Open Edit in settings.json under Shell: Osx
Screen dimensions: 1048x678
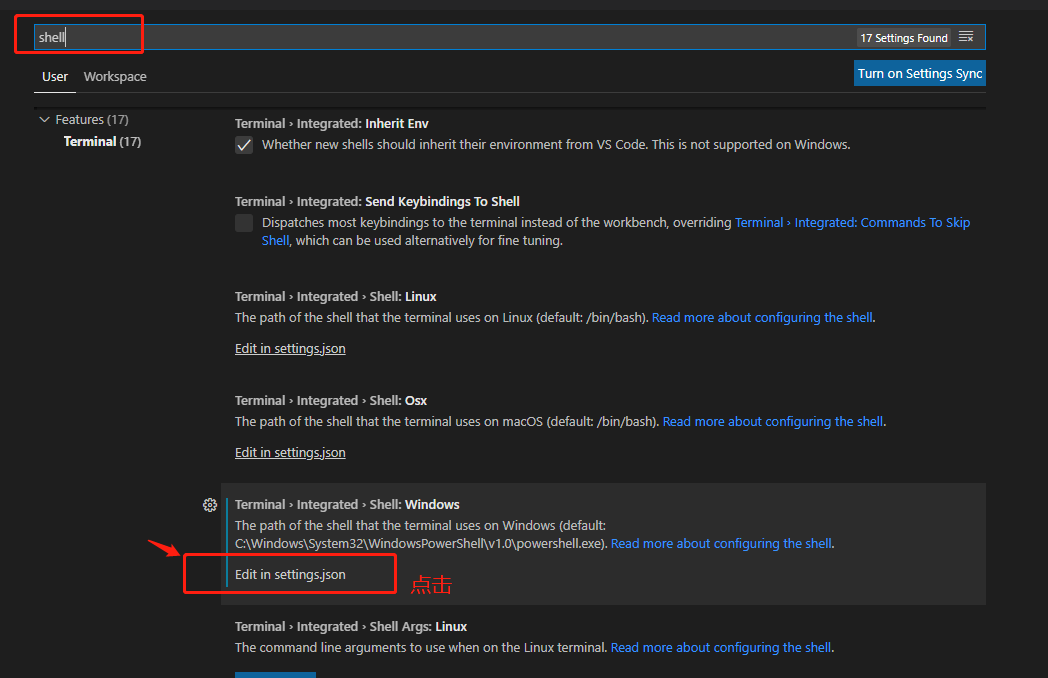289,452
